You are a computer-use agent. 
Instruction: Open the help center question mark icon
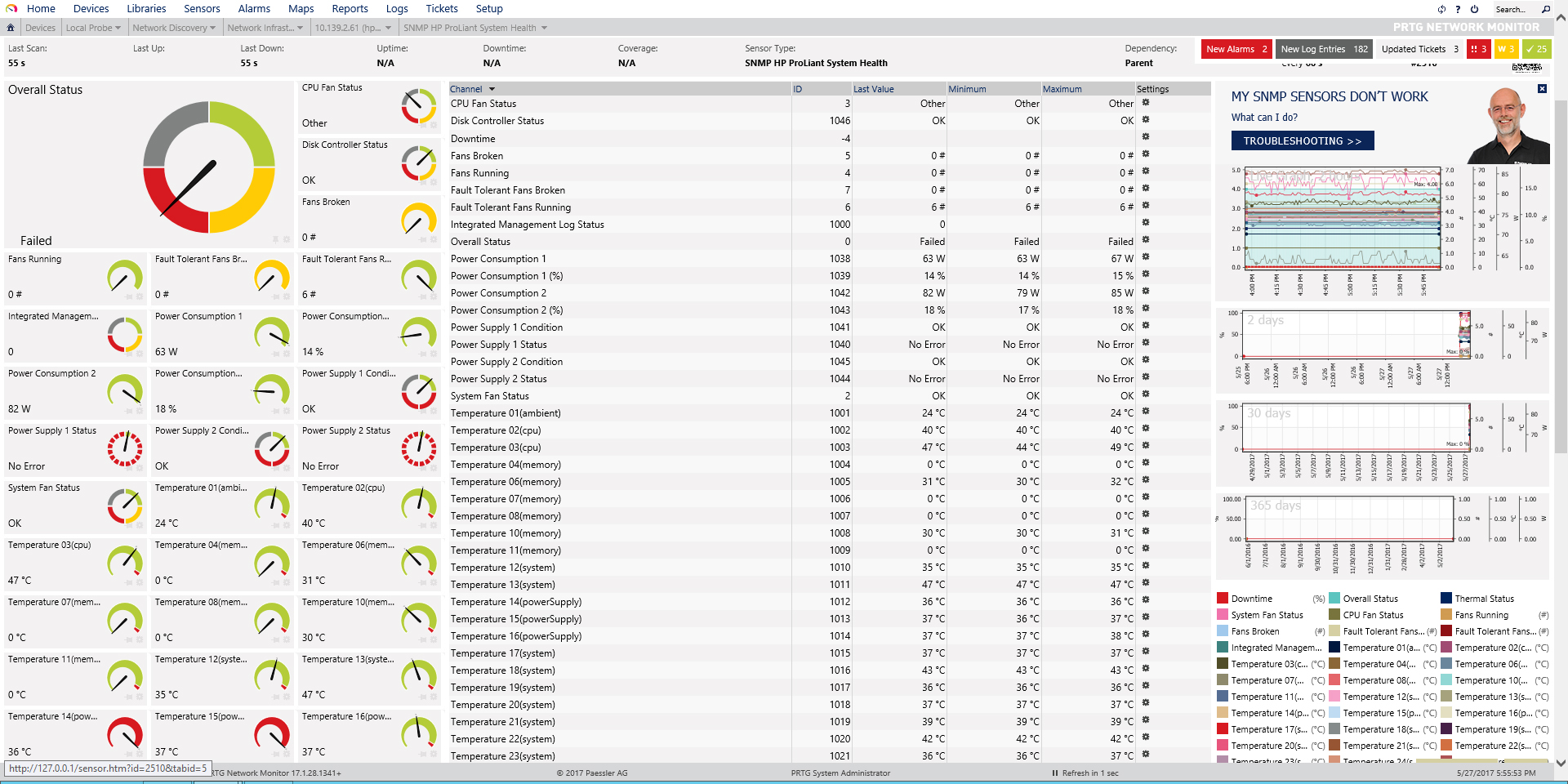click(1458, 9)
